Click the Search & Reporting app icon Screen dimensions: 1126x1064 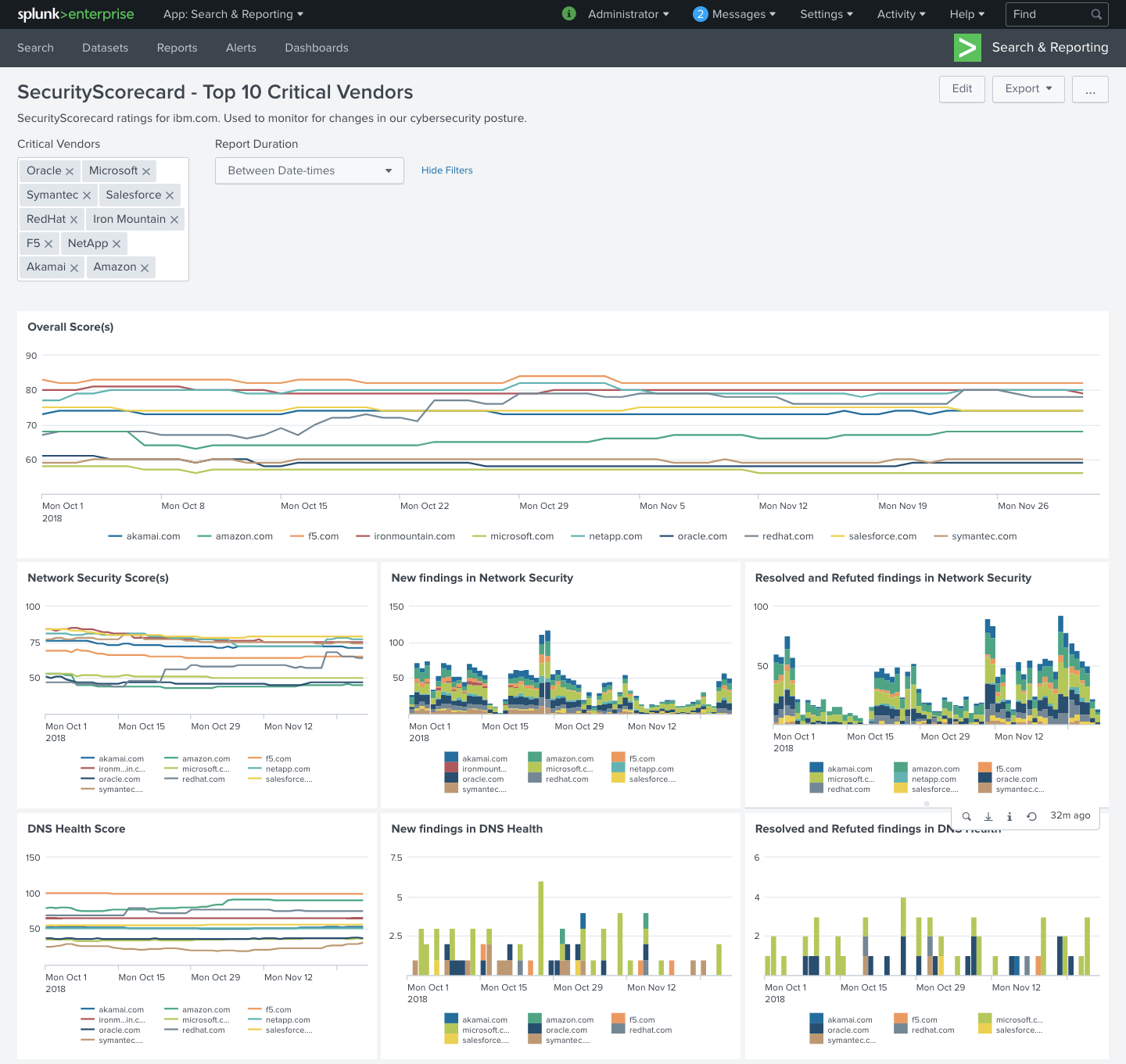coord(967,48)
